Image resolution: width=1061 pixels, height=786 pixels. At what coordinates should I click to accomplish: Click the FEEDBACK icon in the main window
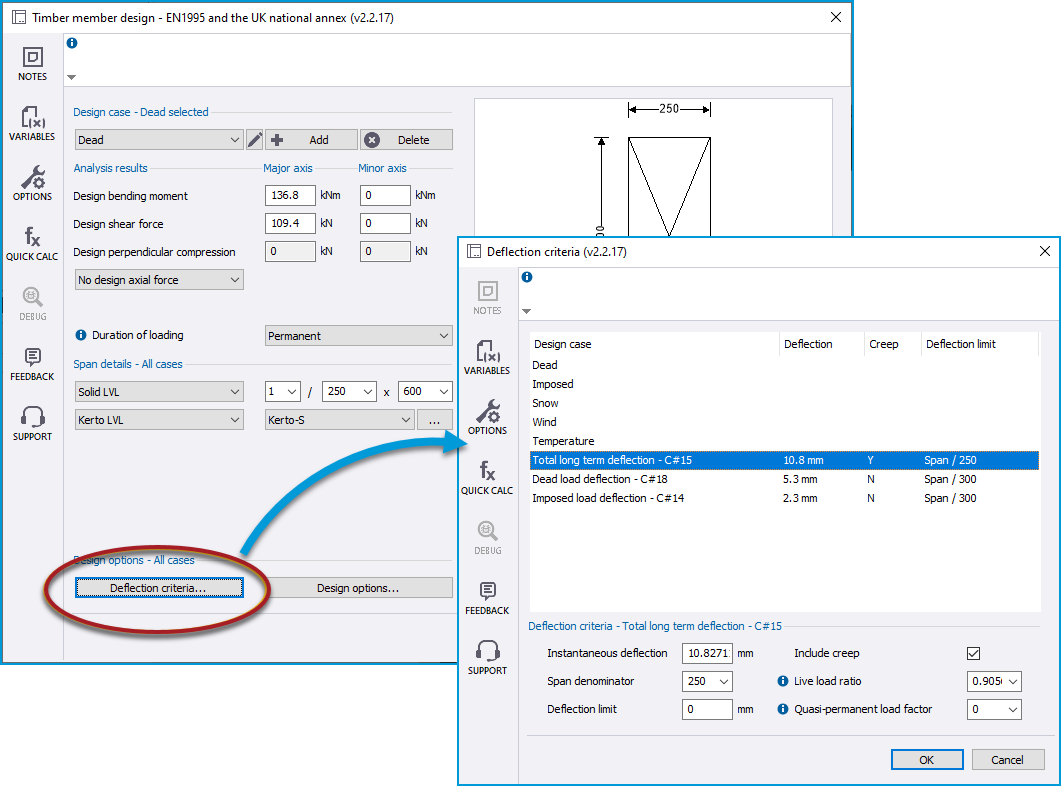pyautogui.click(x=32, y=363)
